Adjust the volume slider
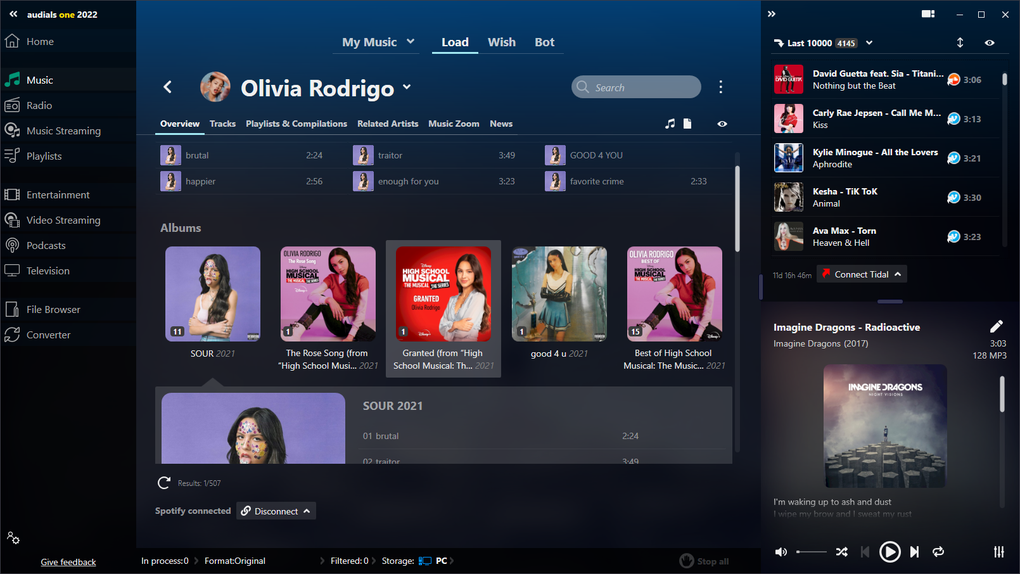 point(811,552)
